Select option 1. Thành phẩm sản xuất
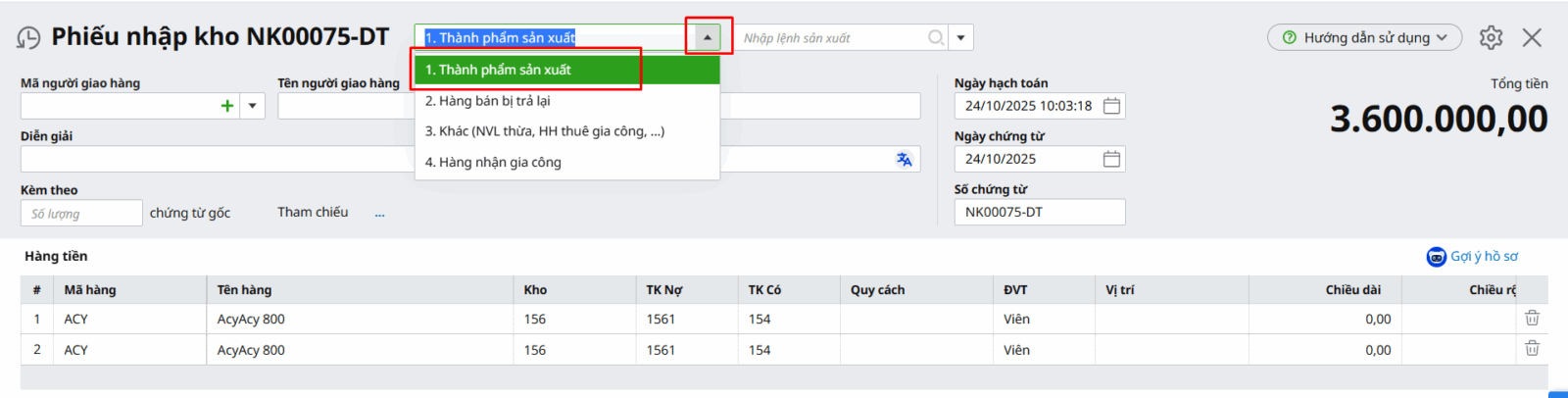1568x398 pixels. click(x=498, y=70)
